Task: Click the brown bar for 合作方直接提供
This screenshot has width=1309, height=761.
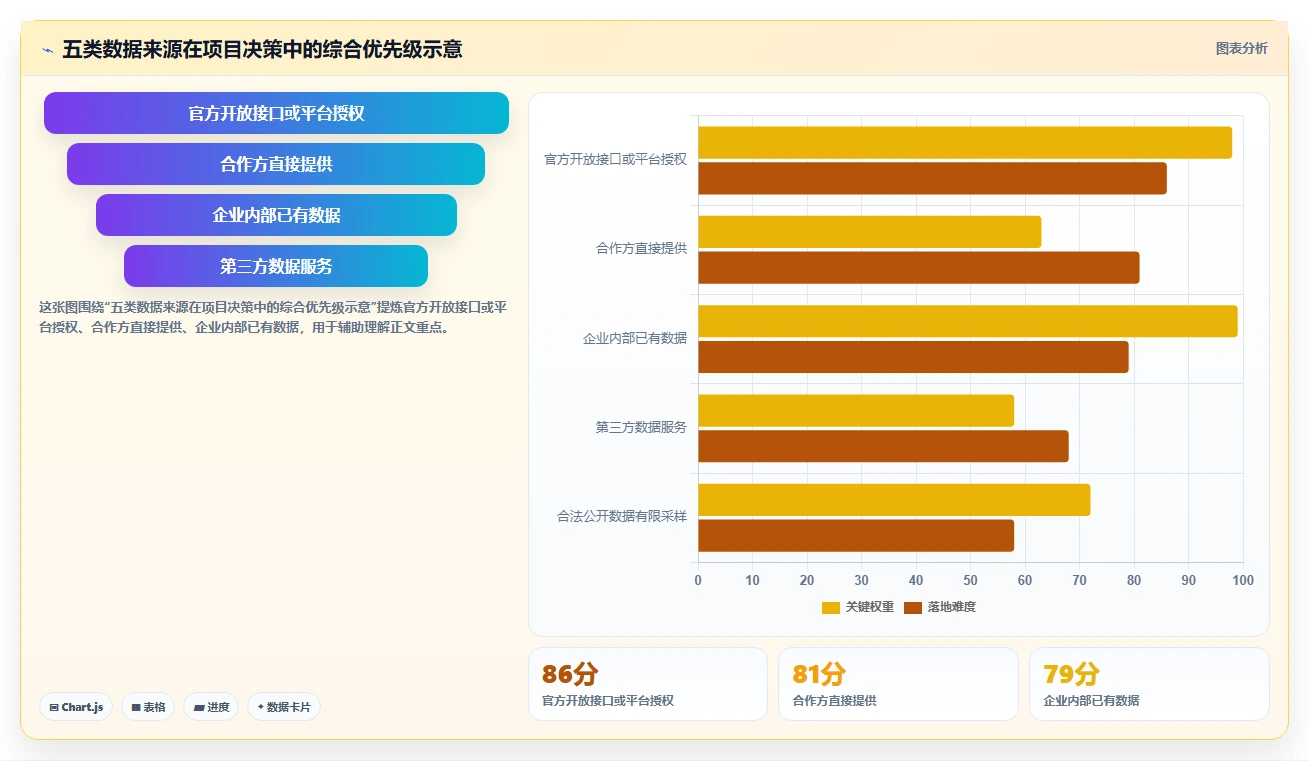Action: [919, 268]
